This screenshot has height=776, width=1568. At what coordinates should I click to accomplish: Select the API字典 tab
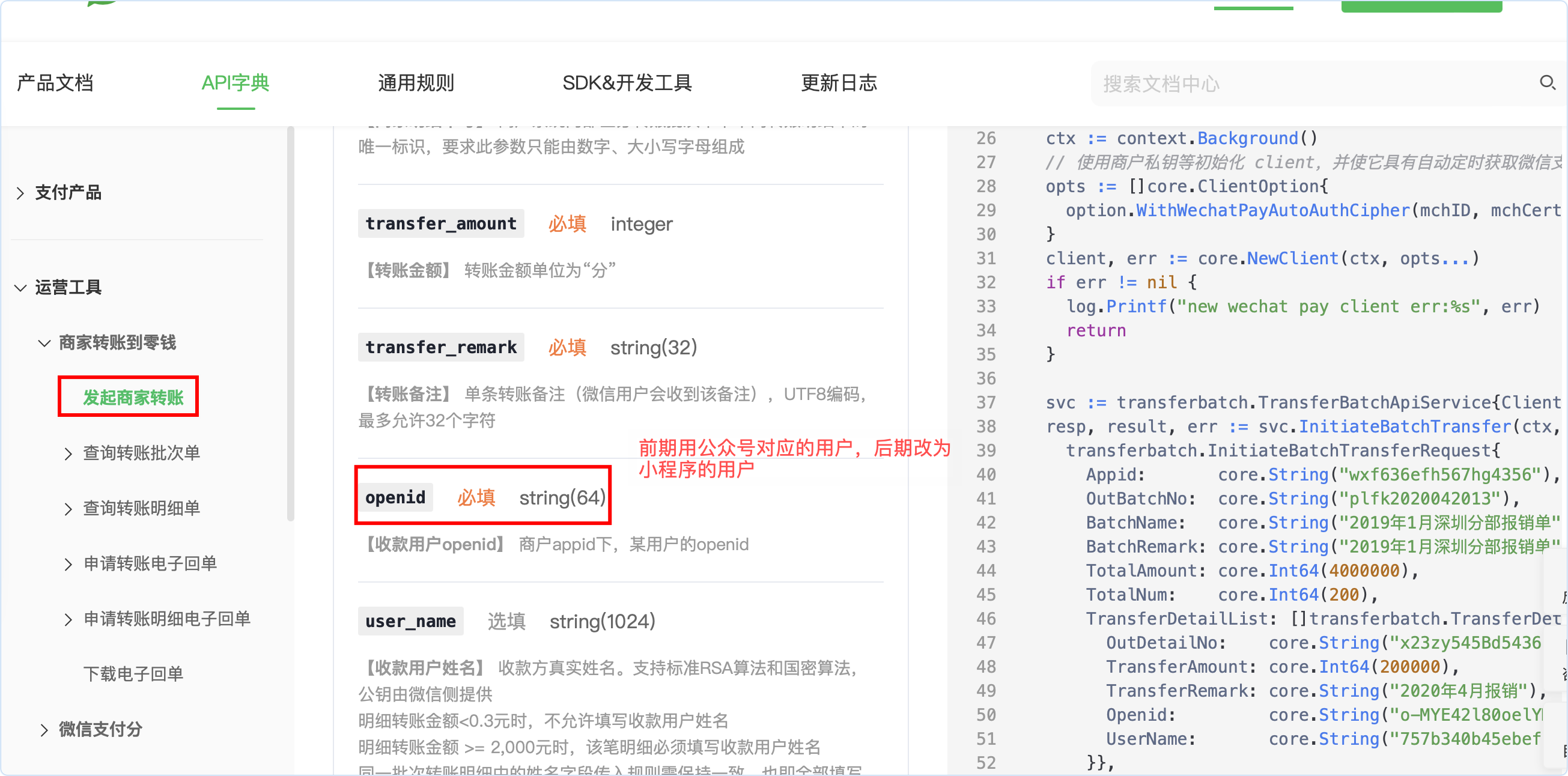pos(236,83)
